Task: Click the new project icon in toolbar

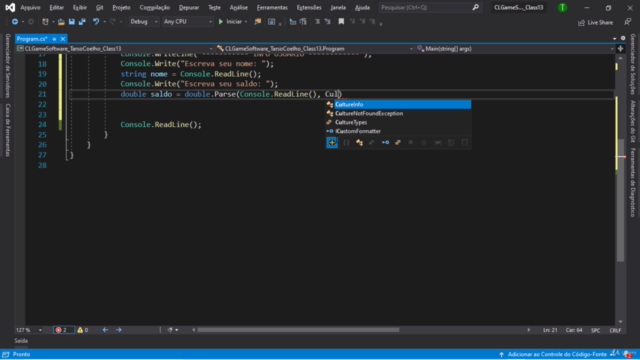Action: tap(45, 22)
